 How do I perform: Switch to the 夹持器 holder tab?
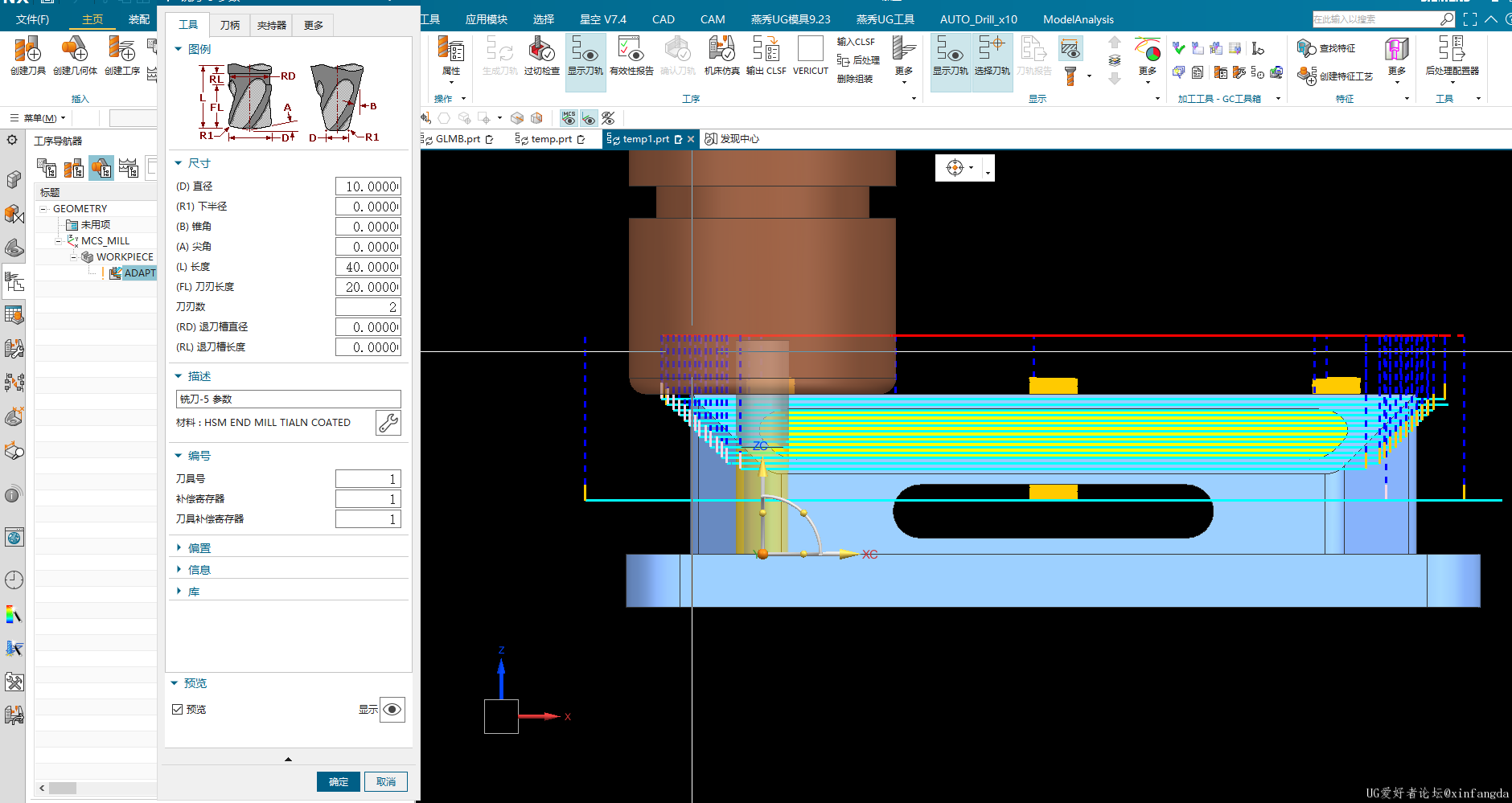(272, 26)
